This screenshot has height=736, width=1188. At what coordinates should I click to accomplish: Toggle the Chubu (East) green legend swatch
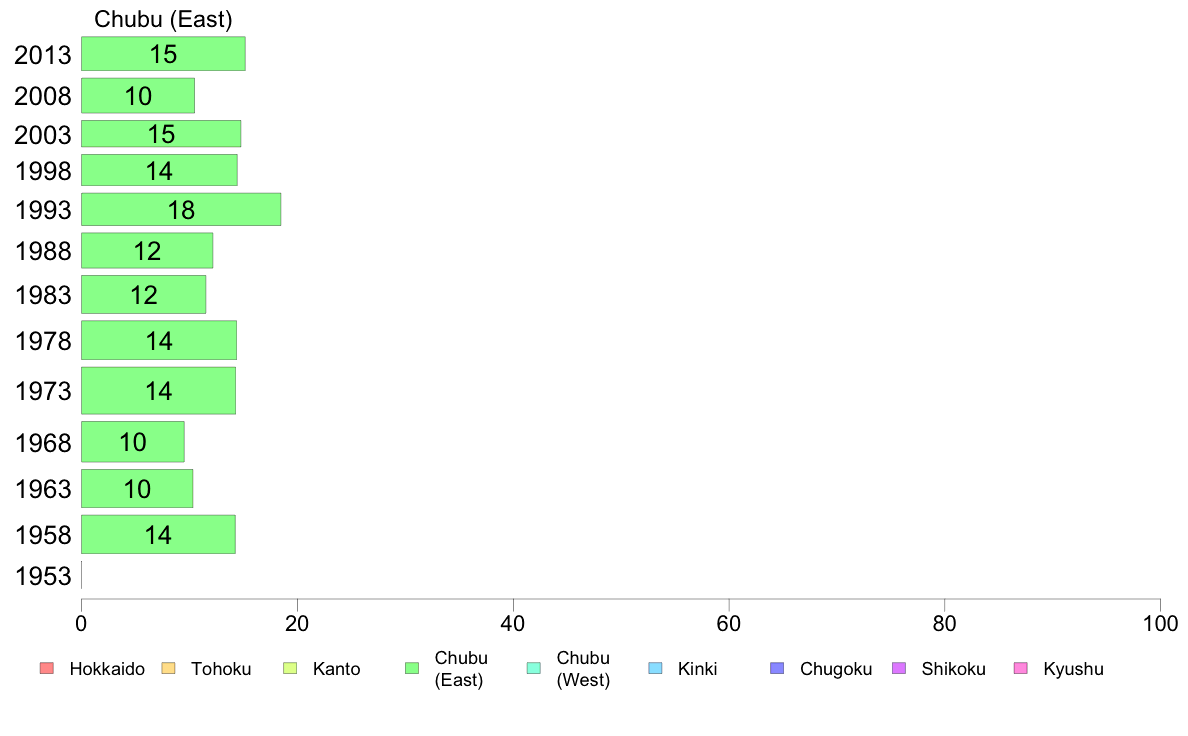(412, 668)
